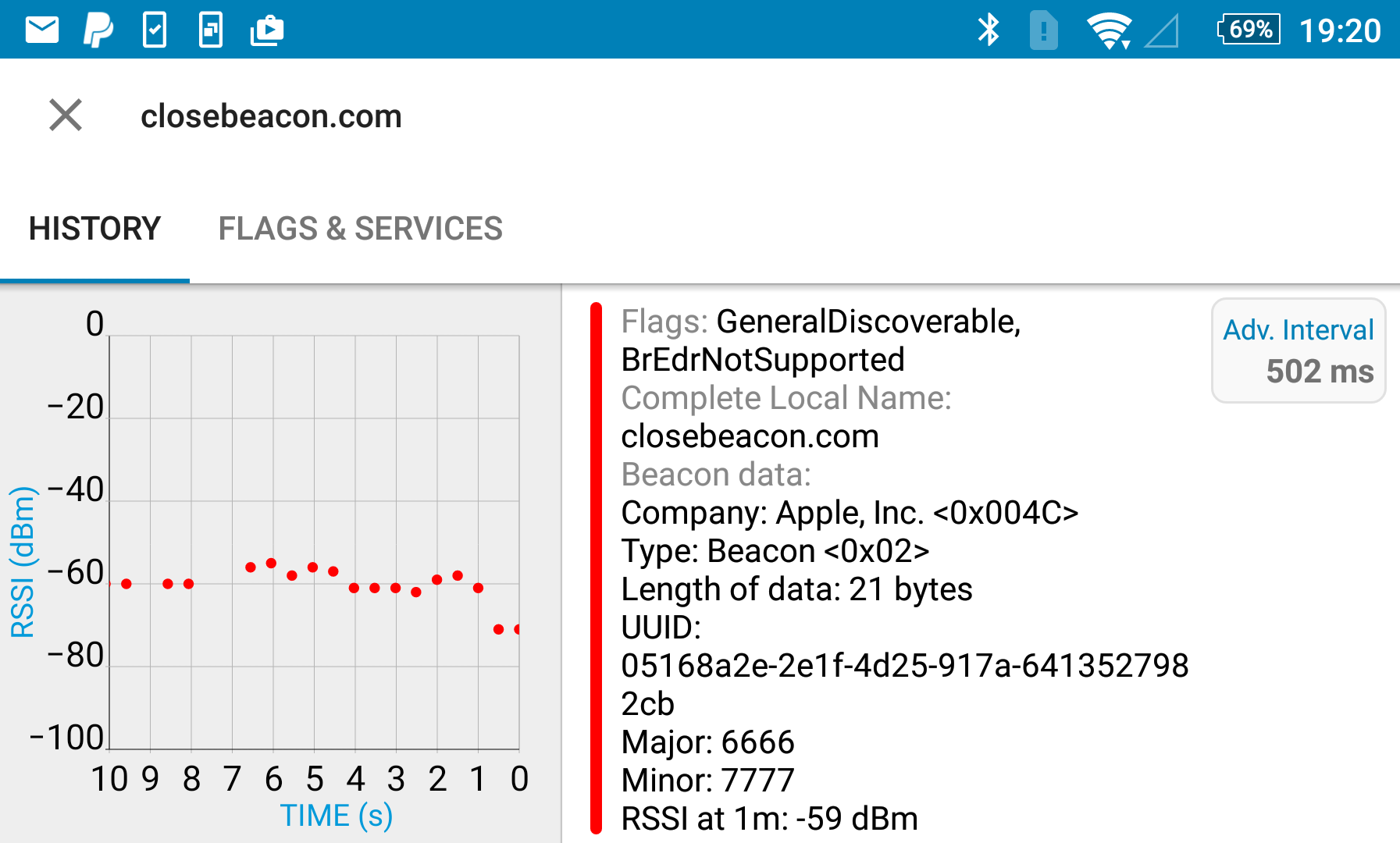
Task: Tap the 19:20 clock in status bar
Action: pyautogui.click(x=1340, y=30)
